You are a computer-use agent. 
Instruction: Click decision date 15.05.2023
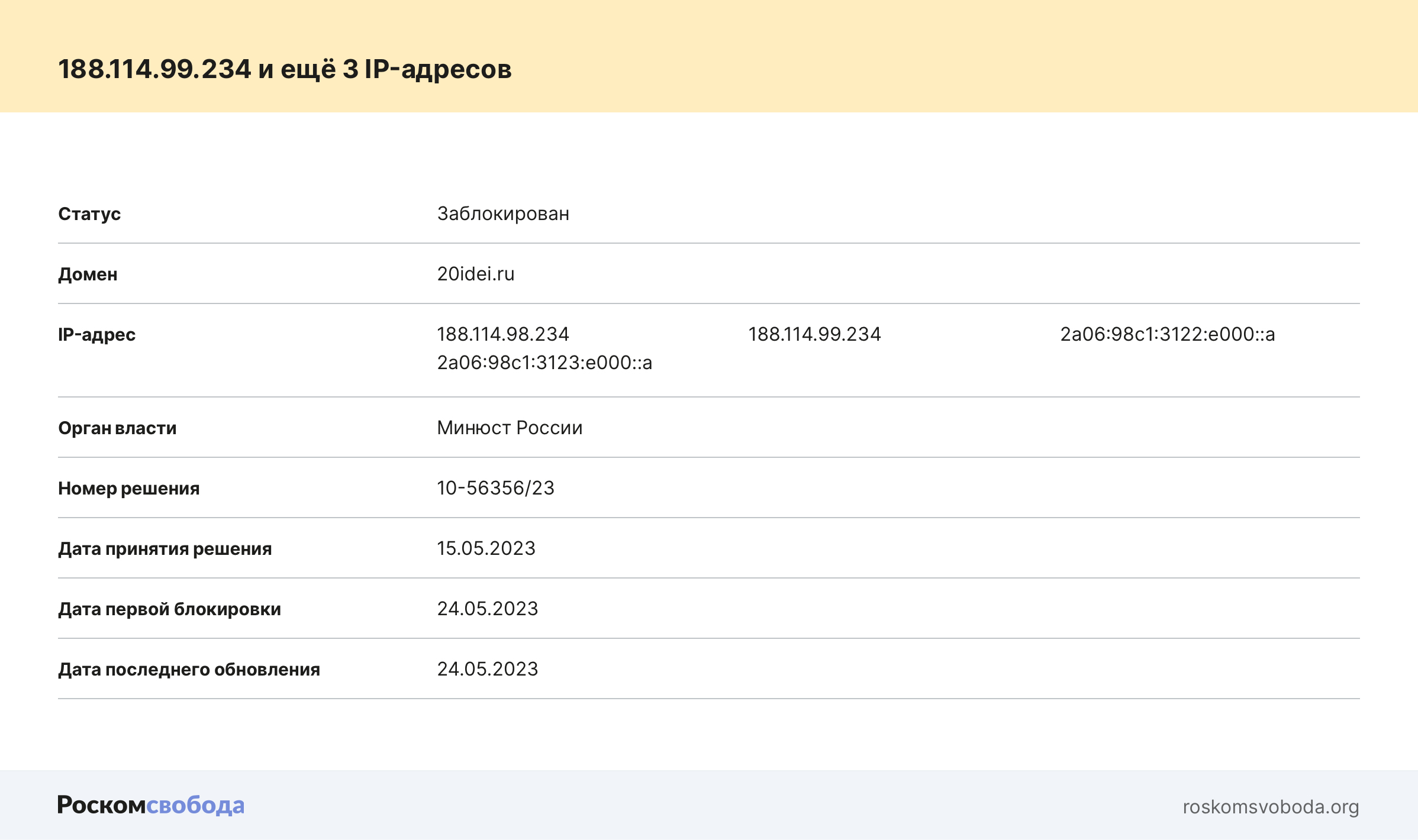485,548
